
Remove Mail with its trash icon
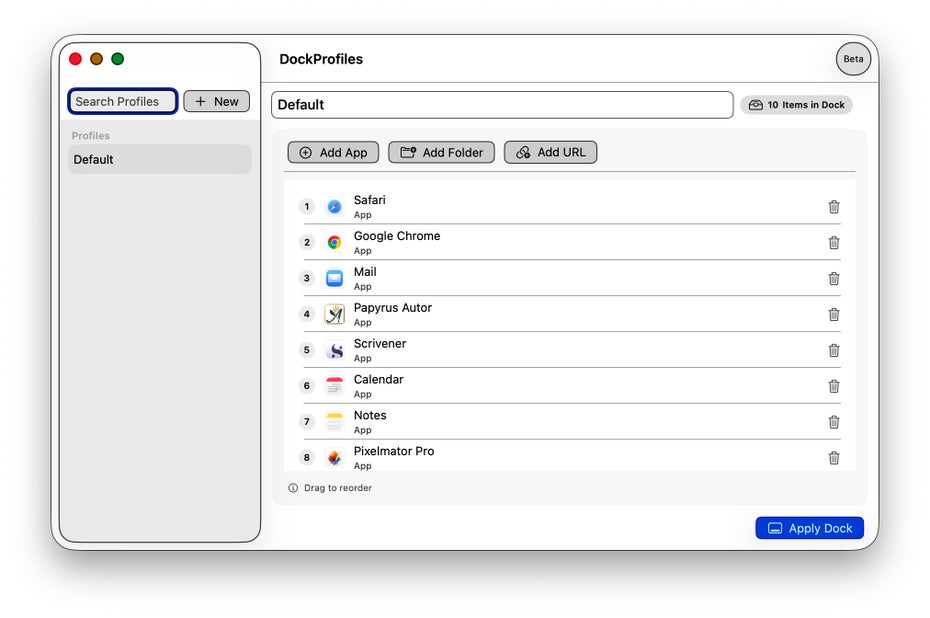[x=833, y=278]
